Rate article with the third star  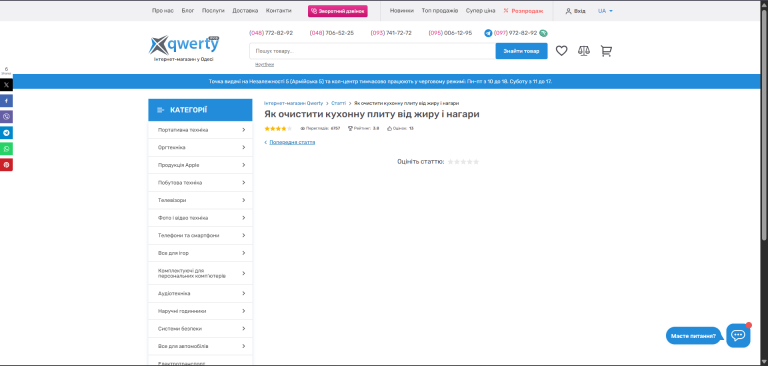point(463,162)
